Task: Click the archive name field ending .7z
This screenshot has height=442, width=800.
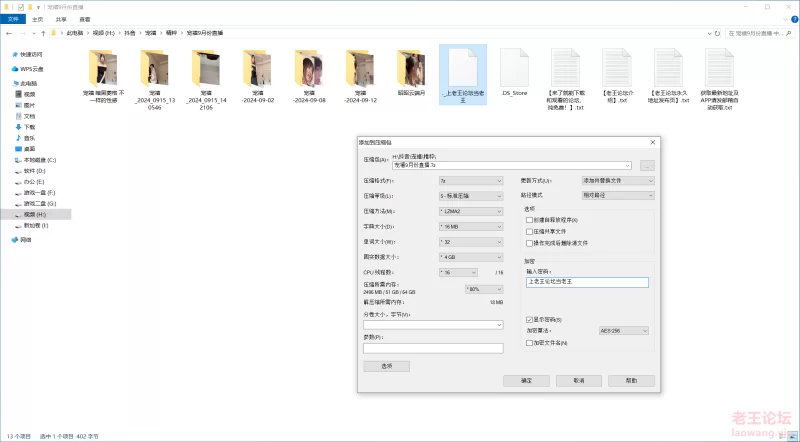Action: click(x=512, y=165)
